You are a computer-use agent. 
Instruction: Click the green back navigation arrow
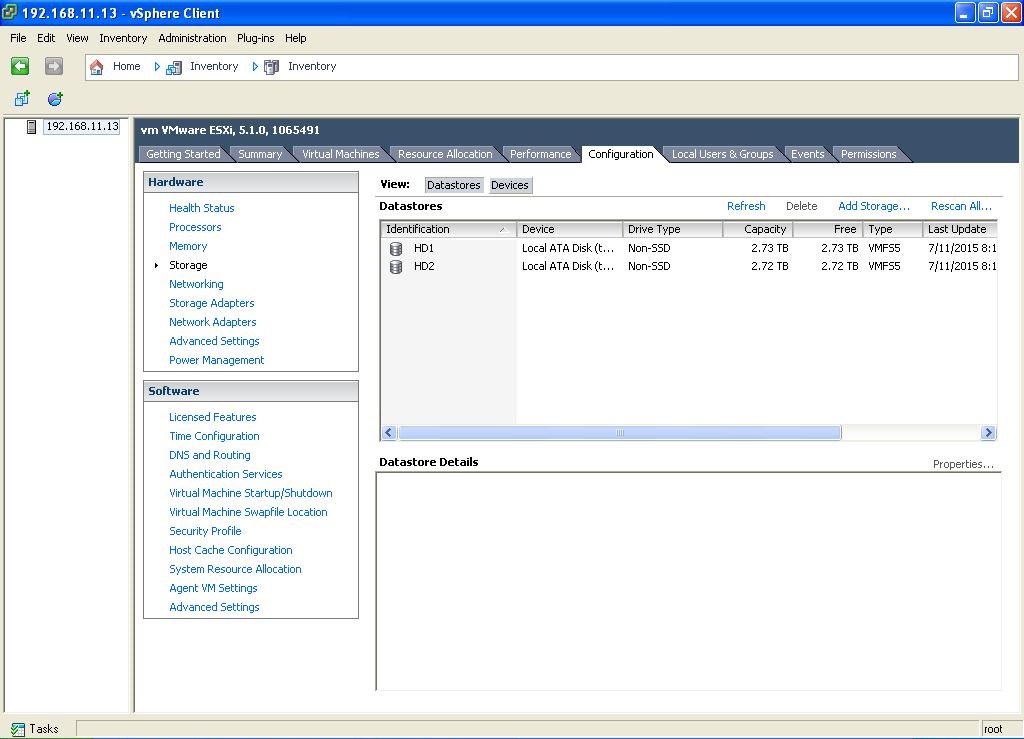20,66
